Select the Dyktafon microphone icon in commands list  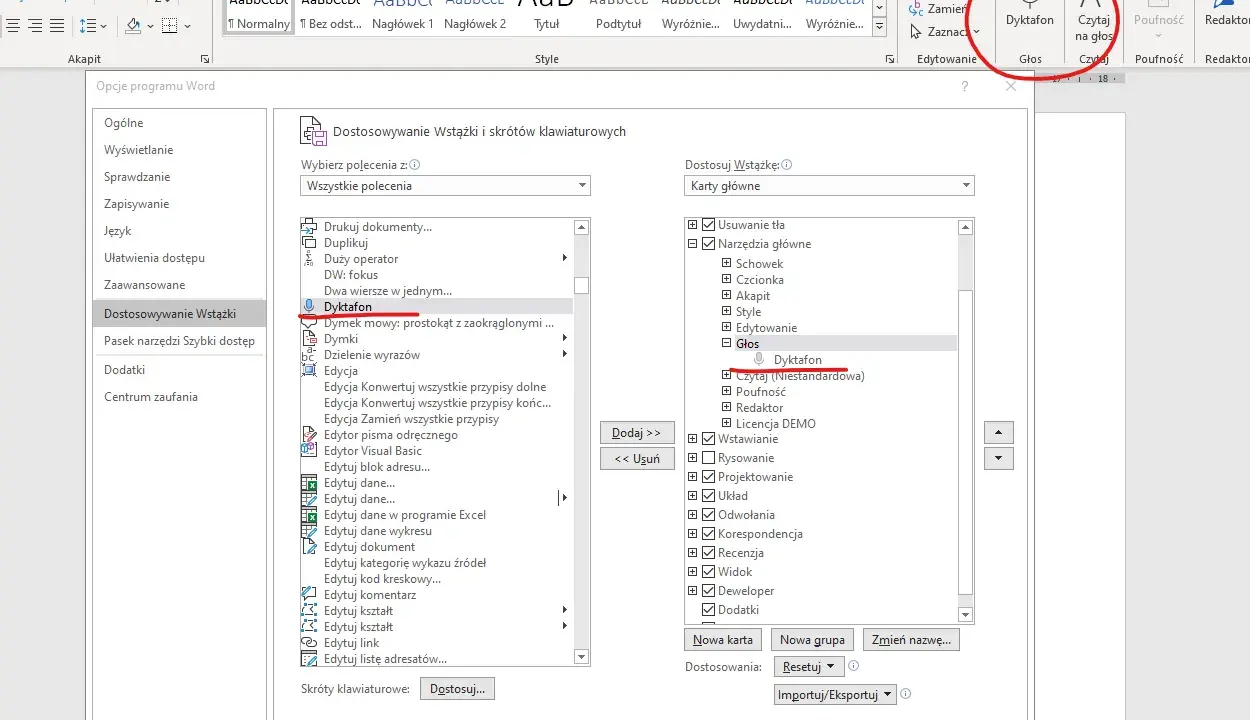point(309,306)
